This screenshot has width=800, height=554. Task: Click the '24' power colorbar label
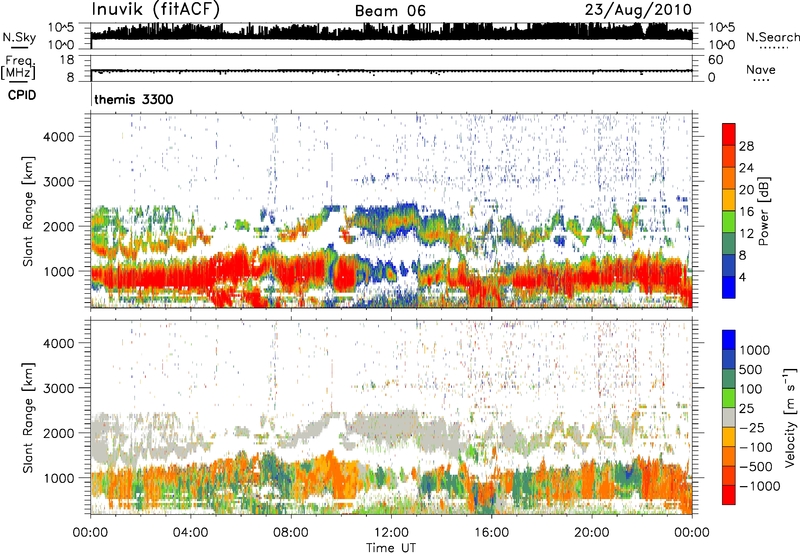[746, 168]
